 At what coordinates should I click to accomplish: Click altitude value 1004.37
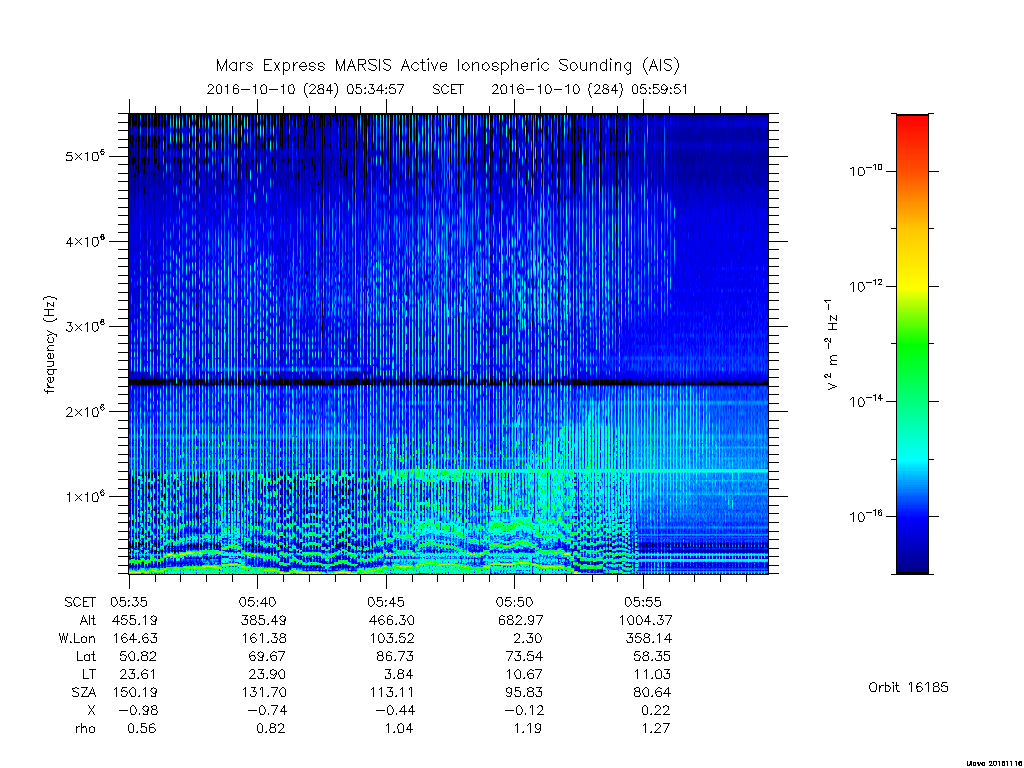[645, 620]
